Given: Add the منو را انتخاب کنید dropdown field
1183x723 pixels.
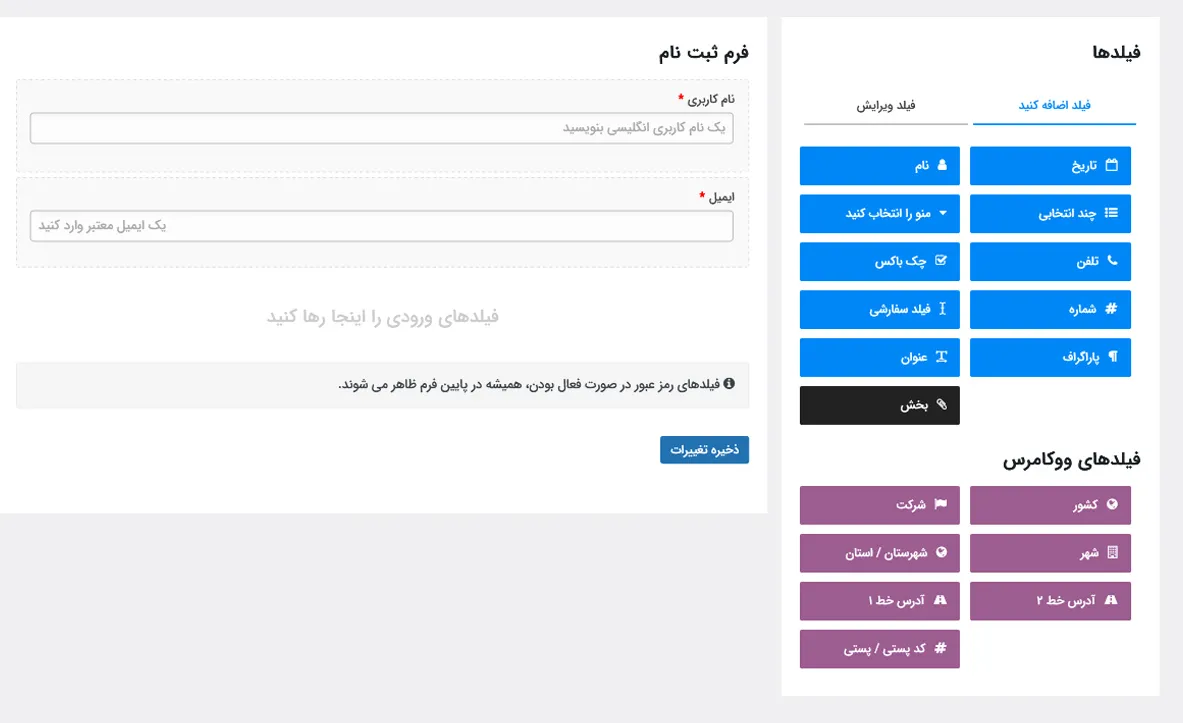Looking at the screenshot, I should 880,214.
